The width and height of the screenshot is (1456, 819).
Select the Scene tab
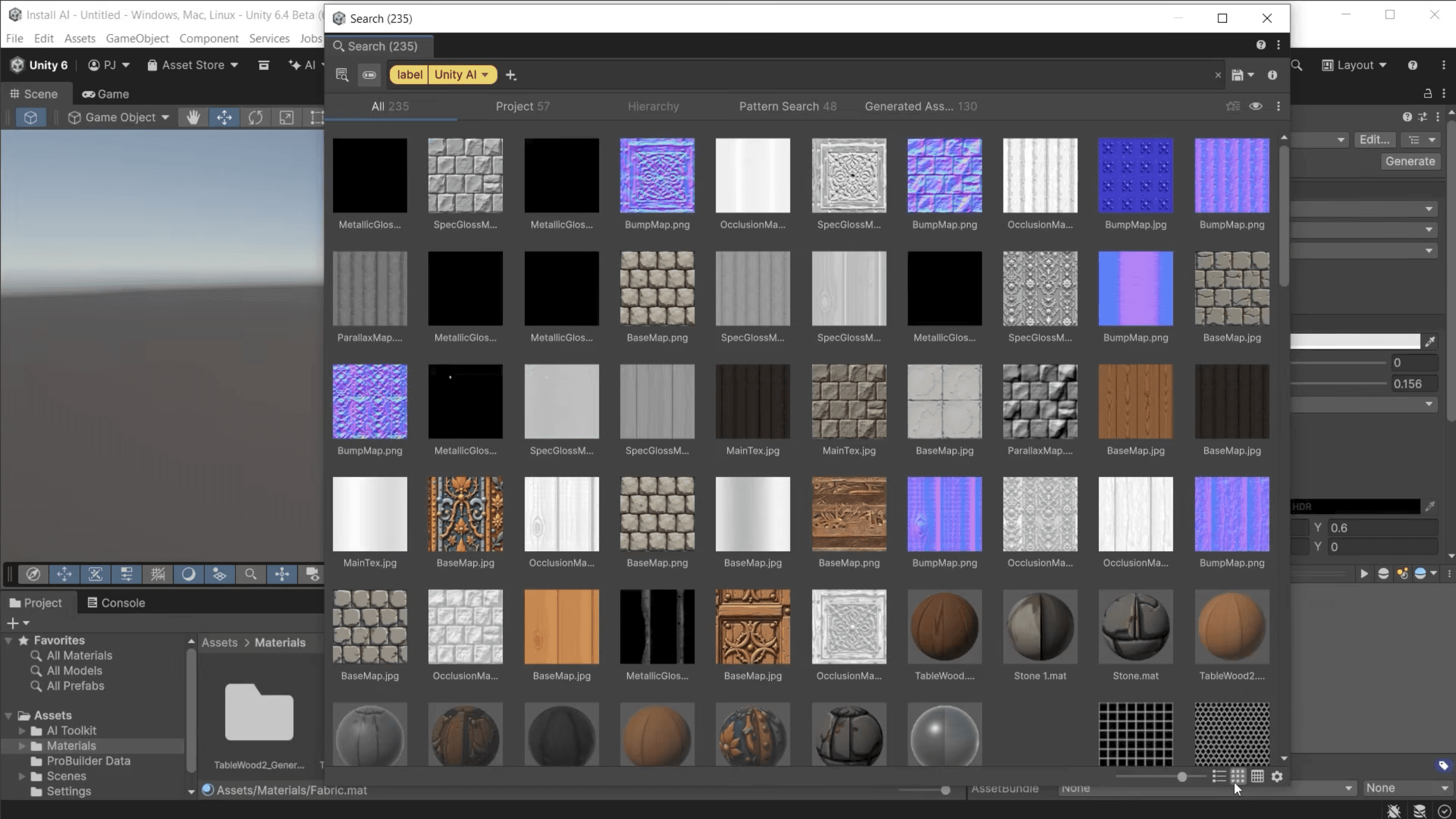point(34,94)
